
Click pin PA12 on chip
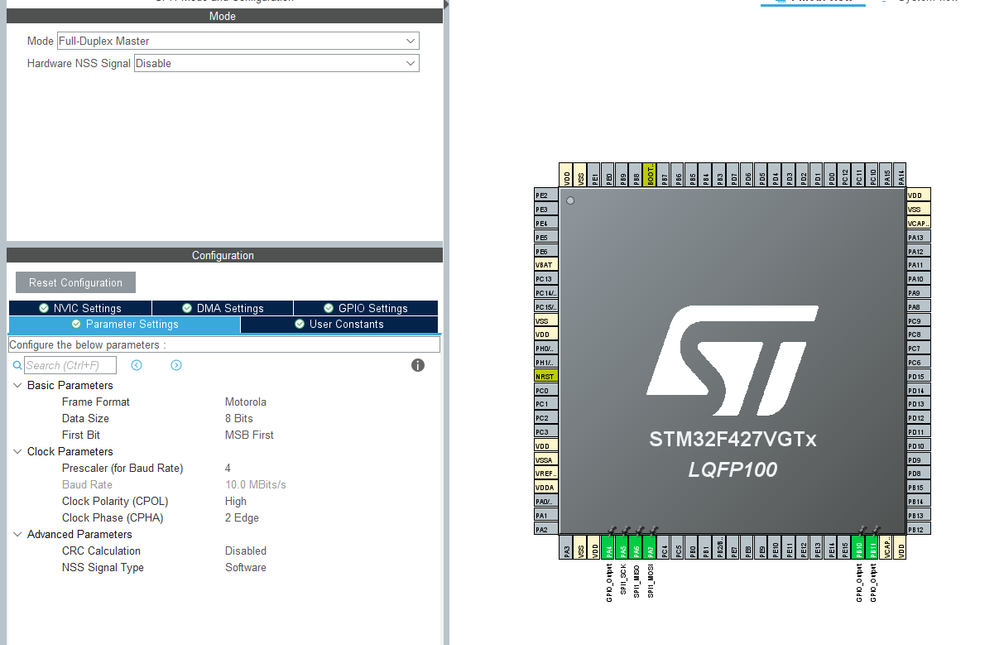(919, 251)
